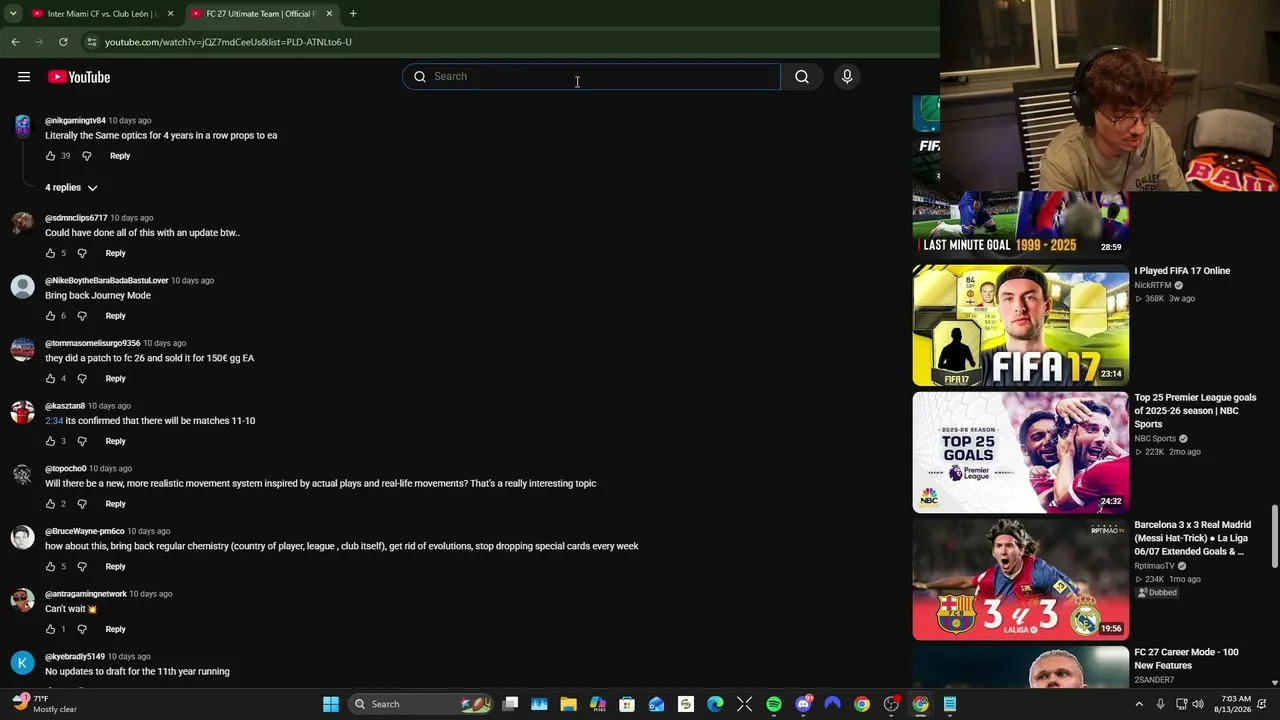Open File Explorer from the taskbar
The image size is (1280, 720).
pos(568,704)
